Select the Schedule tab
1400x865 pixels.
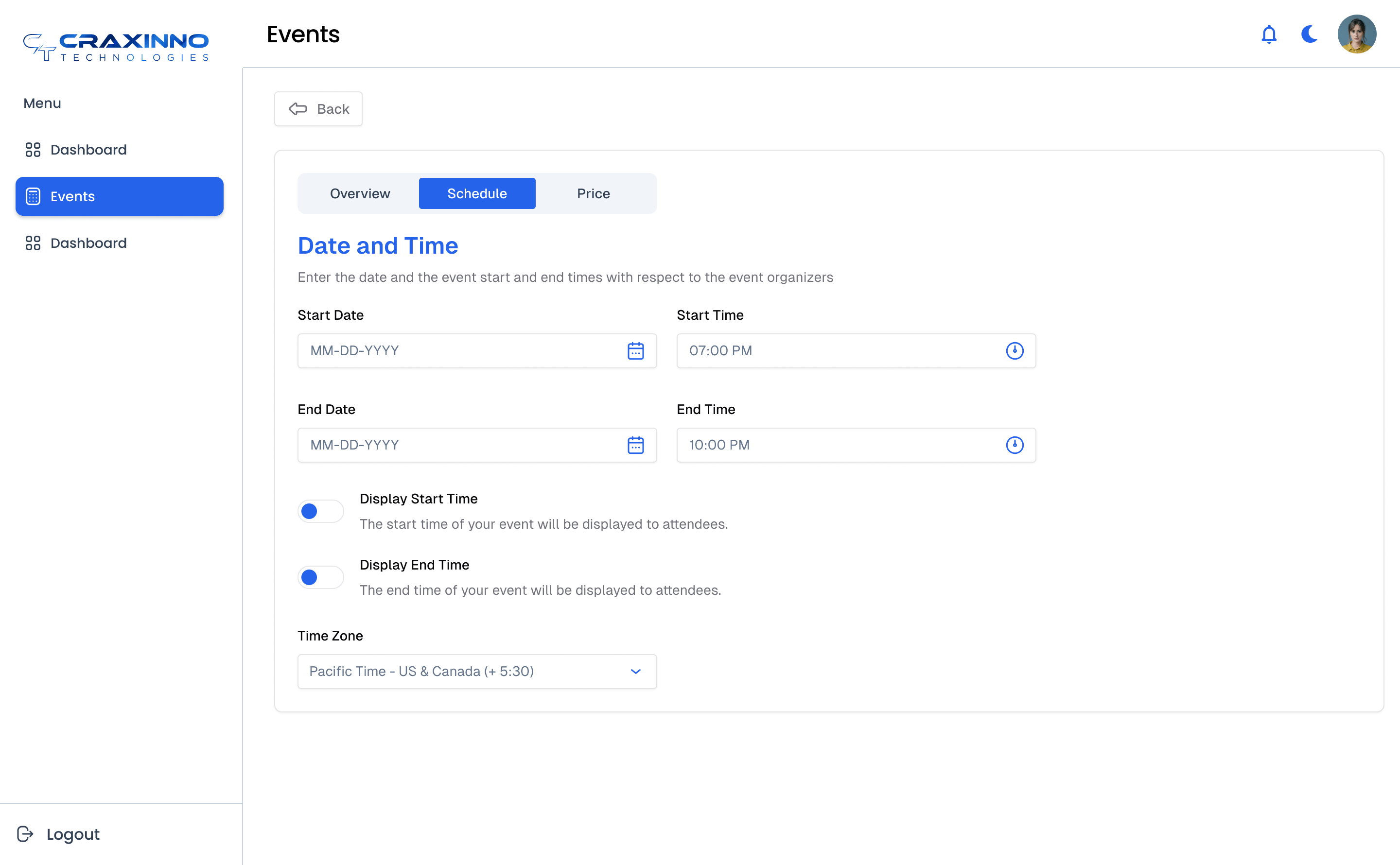pos(477,193)
